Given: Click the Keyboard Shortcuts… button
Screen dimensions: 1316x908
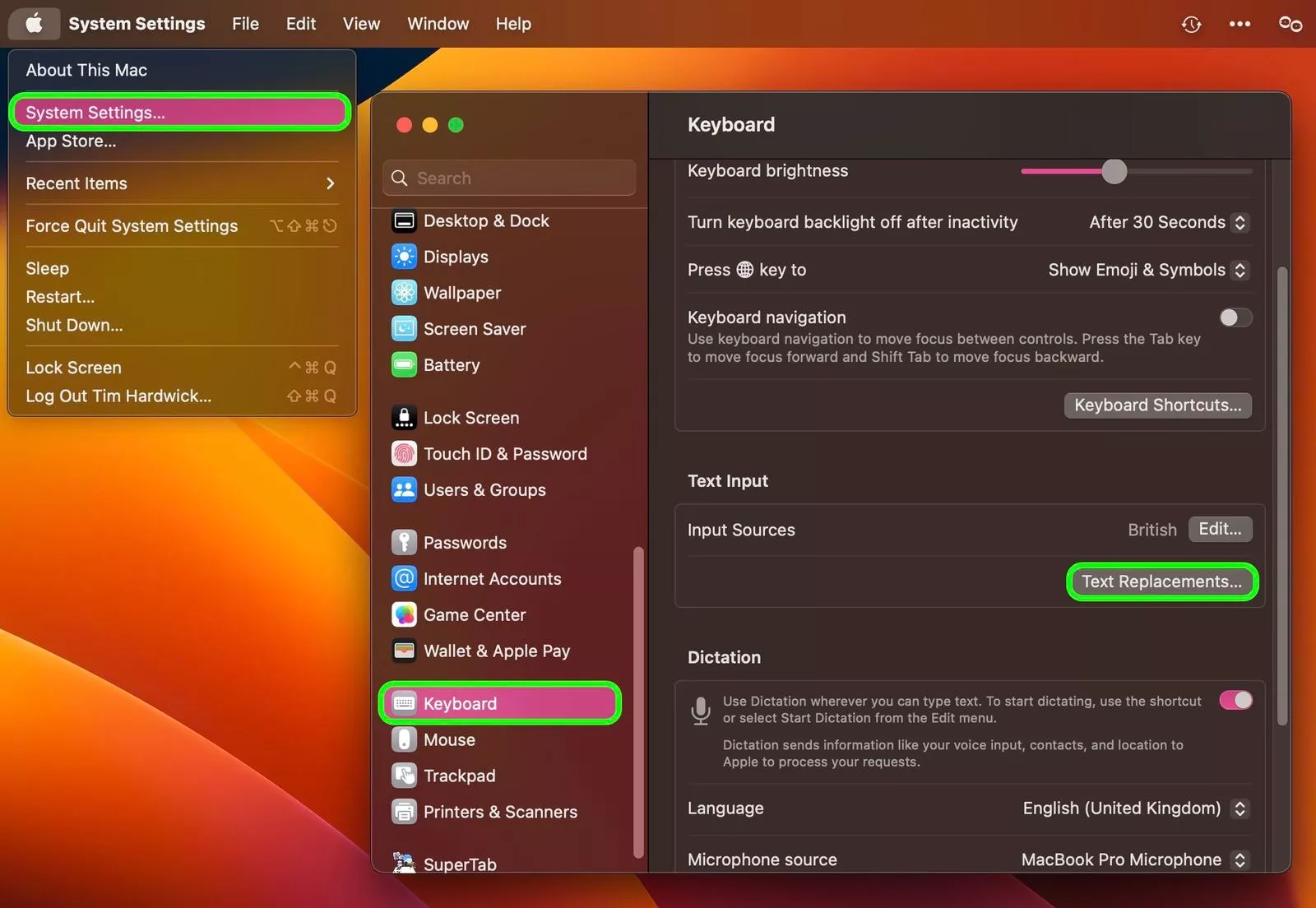Looking at the screenshot, I should pyautogui.click(x=1158, y=405).
